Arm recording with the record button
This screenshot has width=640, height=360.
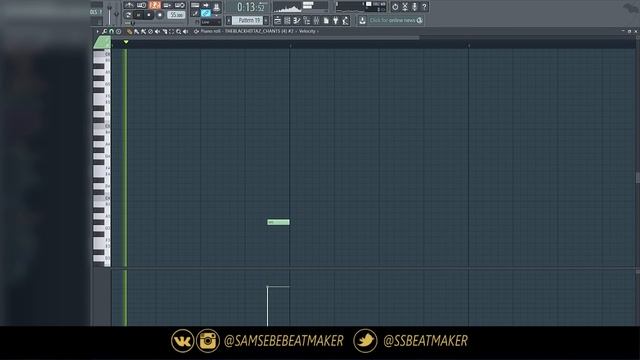click(160, 15)
